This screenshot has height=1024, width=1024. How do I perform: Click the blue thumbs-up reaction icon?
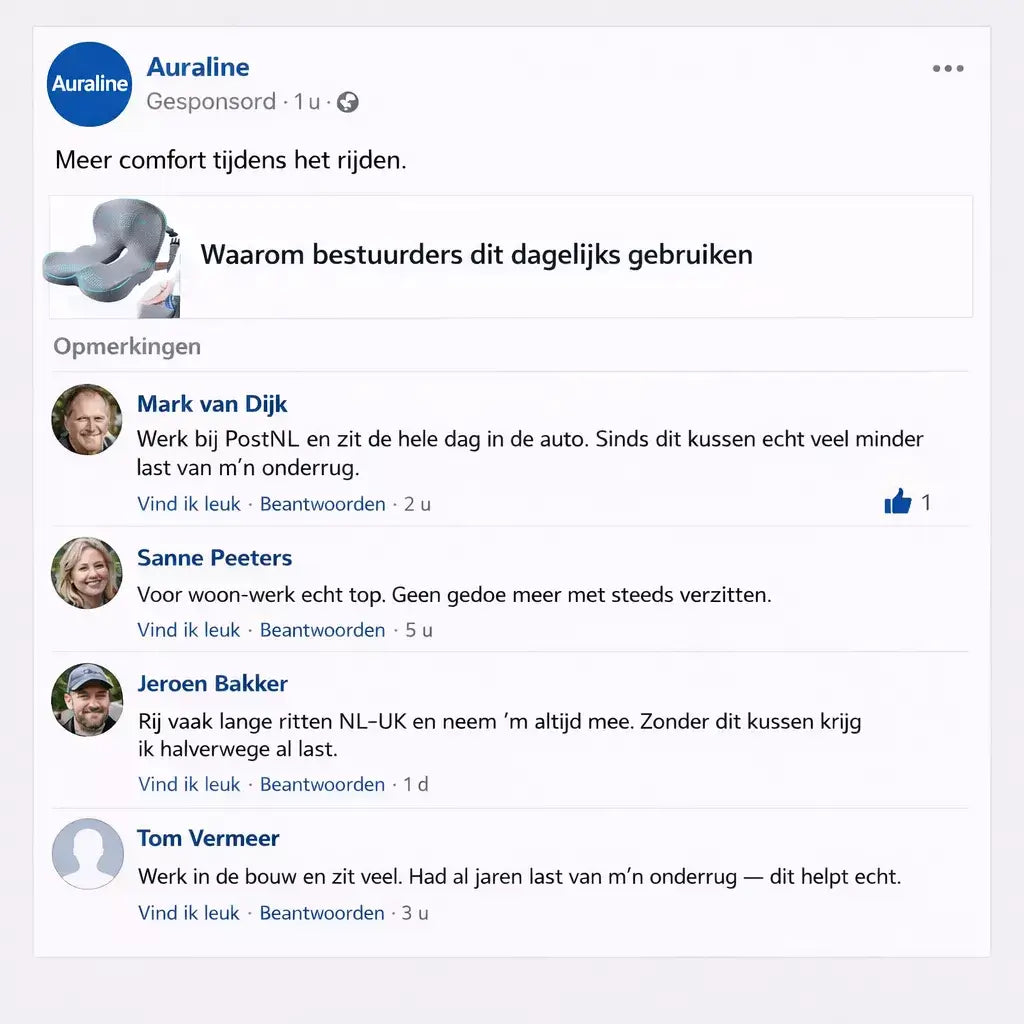point(897,502)
